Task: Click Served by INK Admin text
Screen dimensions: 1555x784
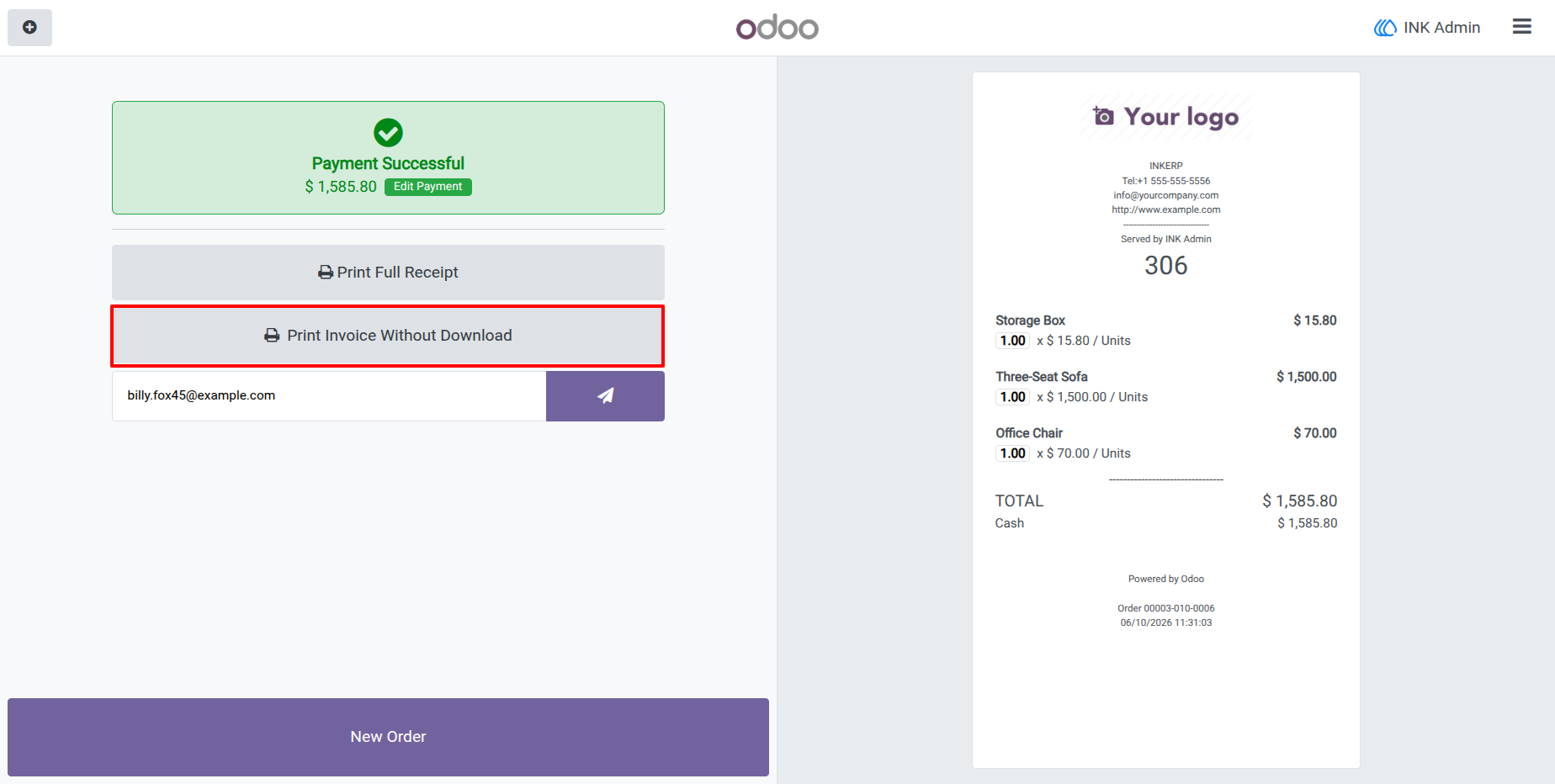Action: [1165, 239]
